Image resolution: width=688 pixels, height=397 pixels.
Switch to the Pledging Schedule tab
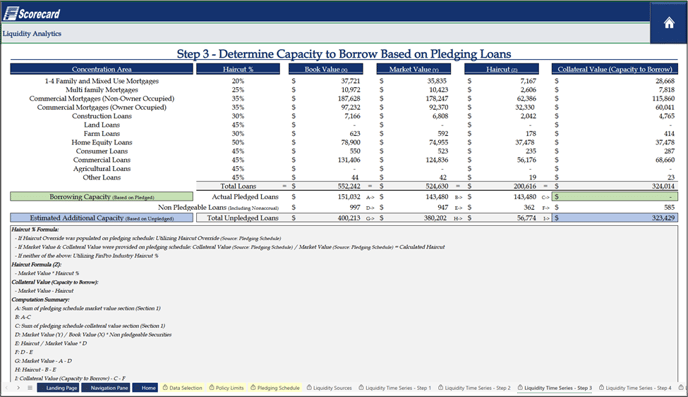point(275,388)
